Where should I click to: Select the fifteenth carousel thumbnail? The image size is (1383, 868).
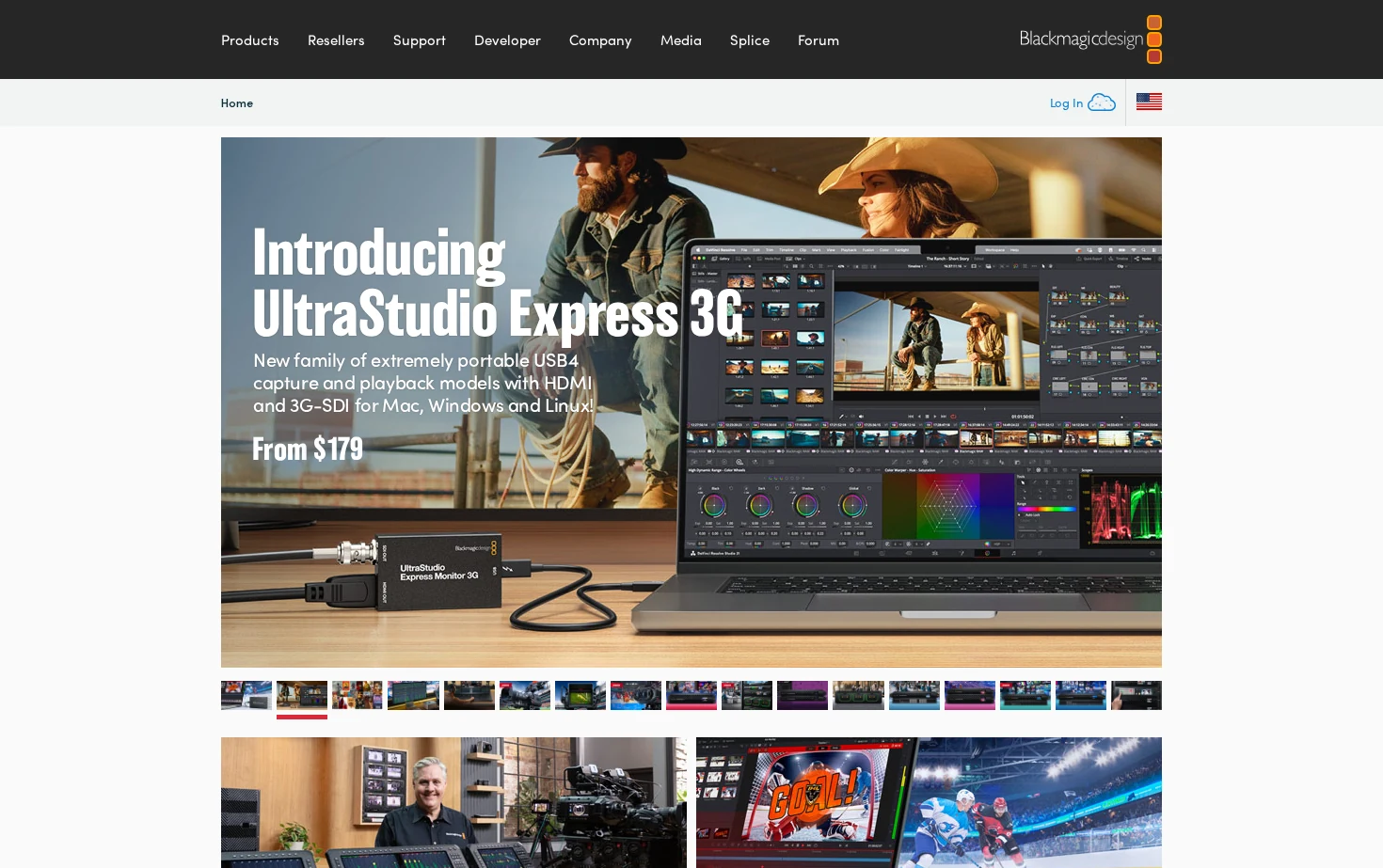tap(1025, 695)
